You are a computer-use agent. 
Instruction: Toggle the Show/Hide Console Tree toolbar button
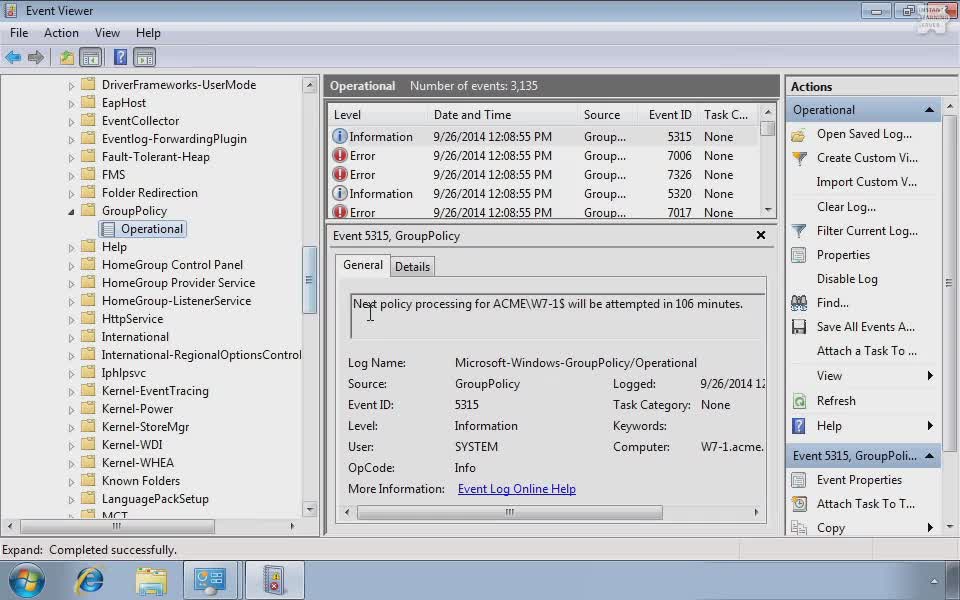click(91, 58)
